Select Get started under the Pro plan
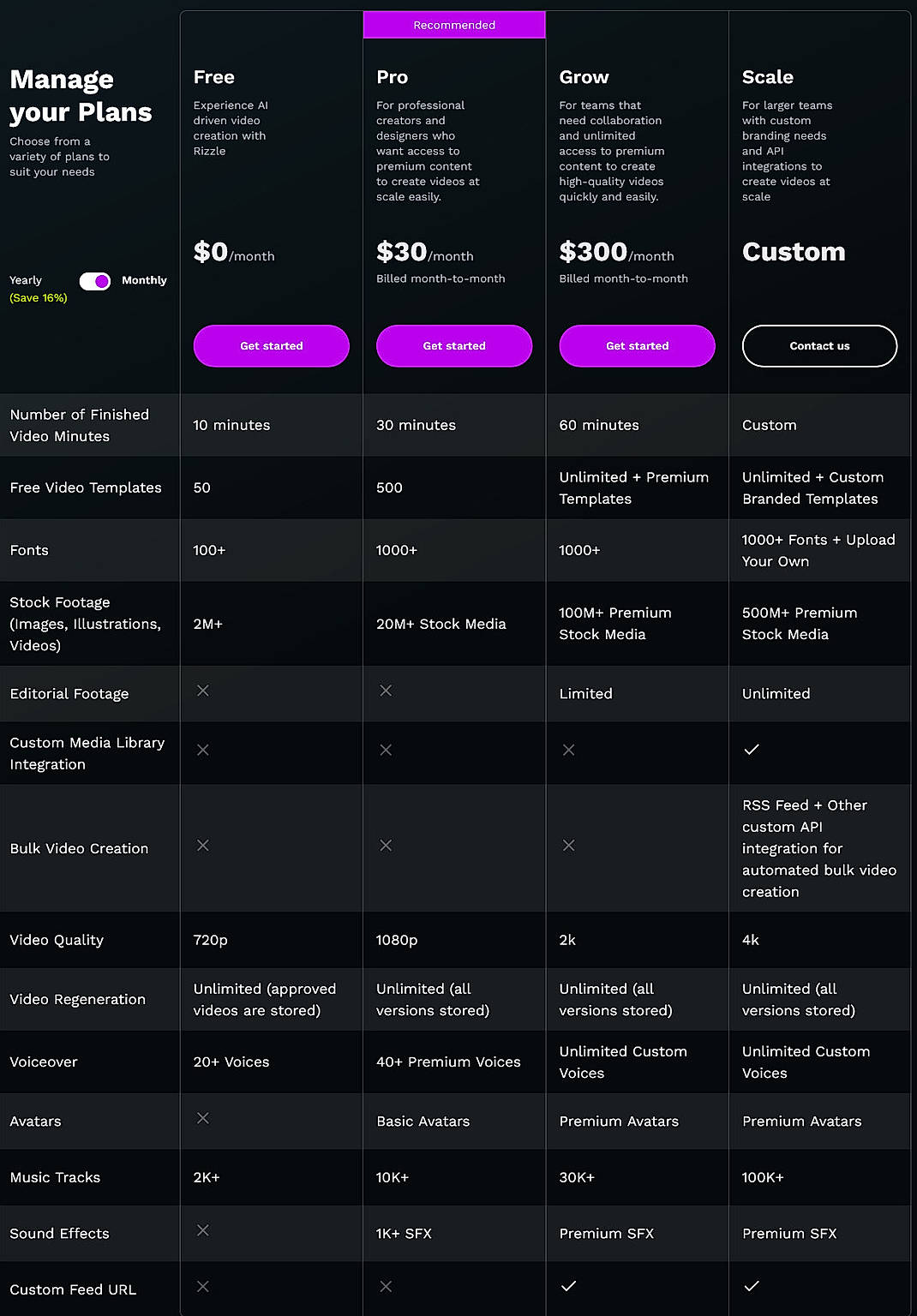The image size is (917, 1316). click(453, 346)
